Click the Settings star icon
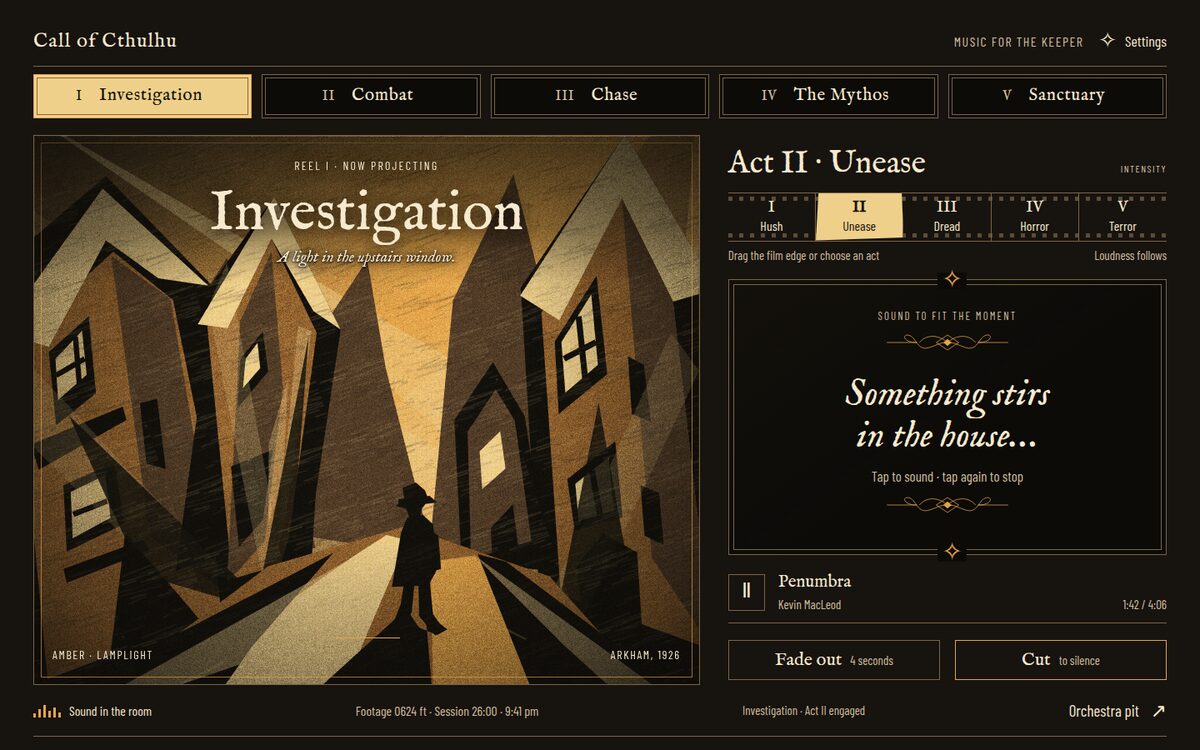Image resolution: width=1200 pixels, height=750 pixels. [1107, 41]
